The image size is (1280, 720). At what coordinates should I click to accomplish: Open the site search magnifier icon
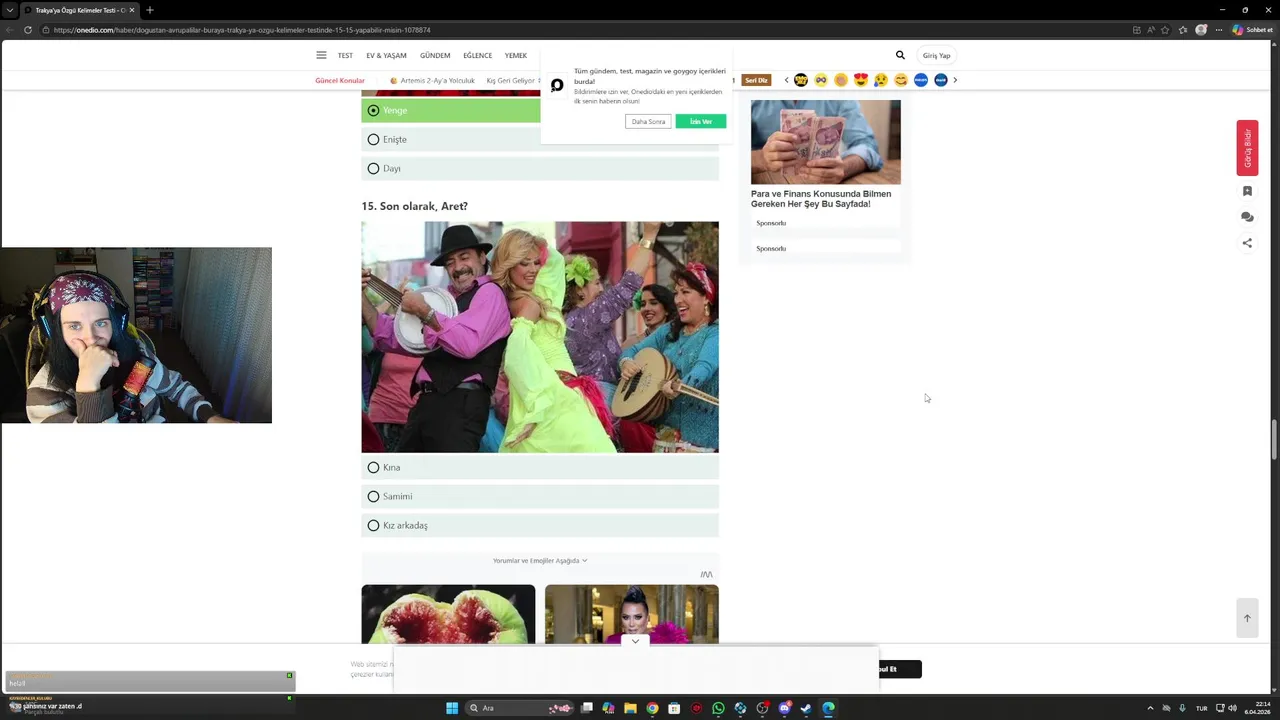coord(900,55)
